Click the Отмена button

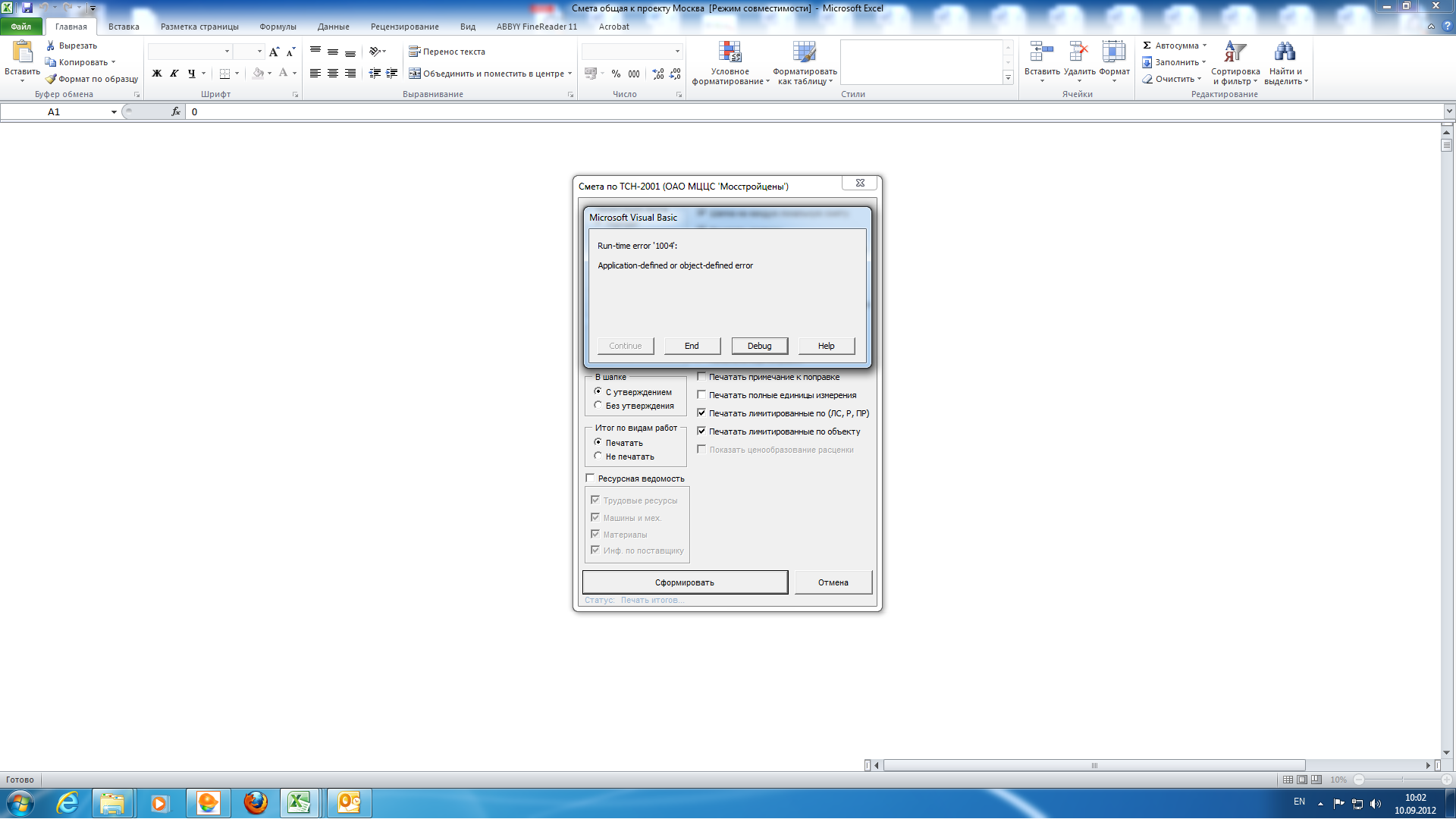click(833, 582)
